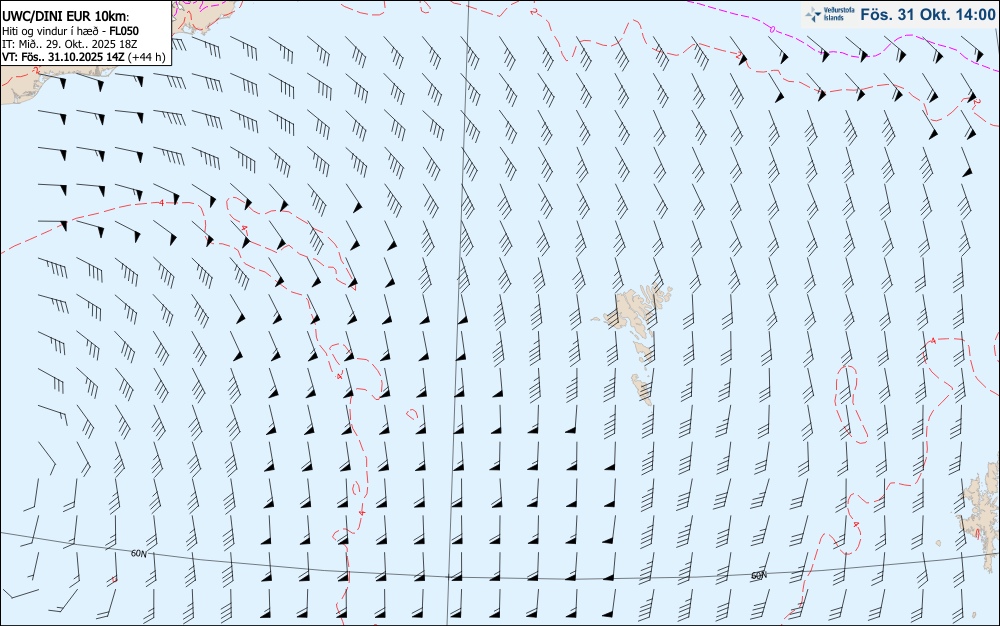1000x626 pixels.
Task: Click "Hiti og vindur í hæð - FL050" label
Action: (70, 31)
